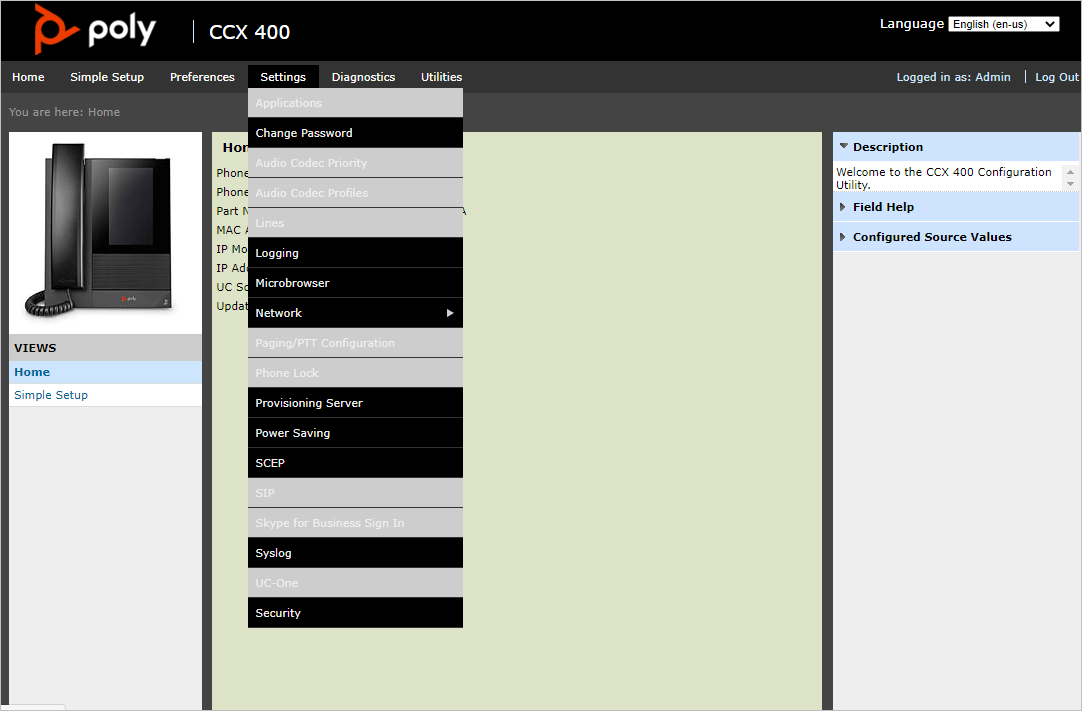
Task: Select UC-One menu entry
Action: click(355, 583)
